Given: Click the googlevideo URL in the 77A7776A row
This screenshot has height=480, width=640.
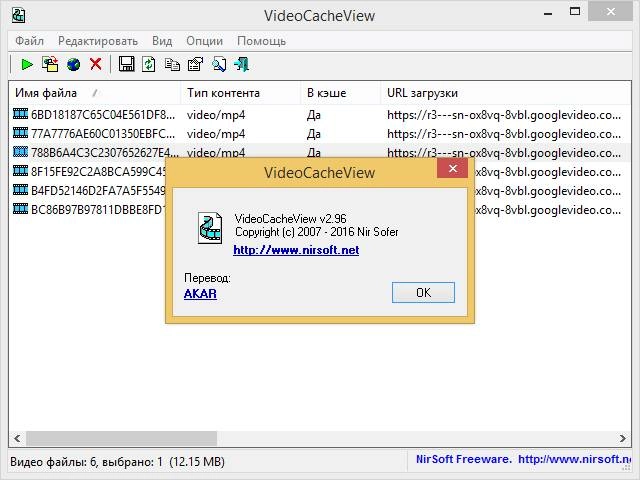Looking at the screenshot, I should [504, 134].
